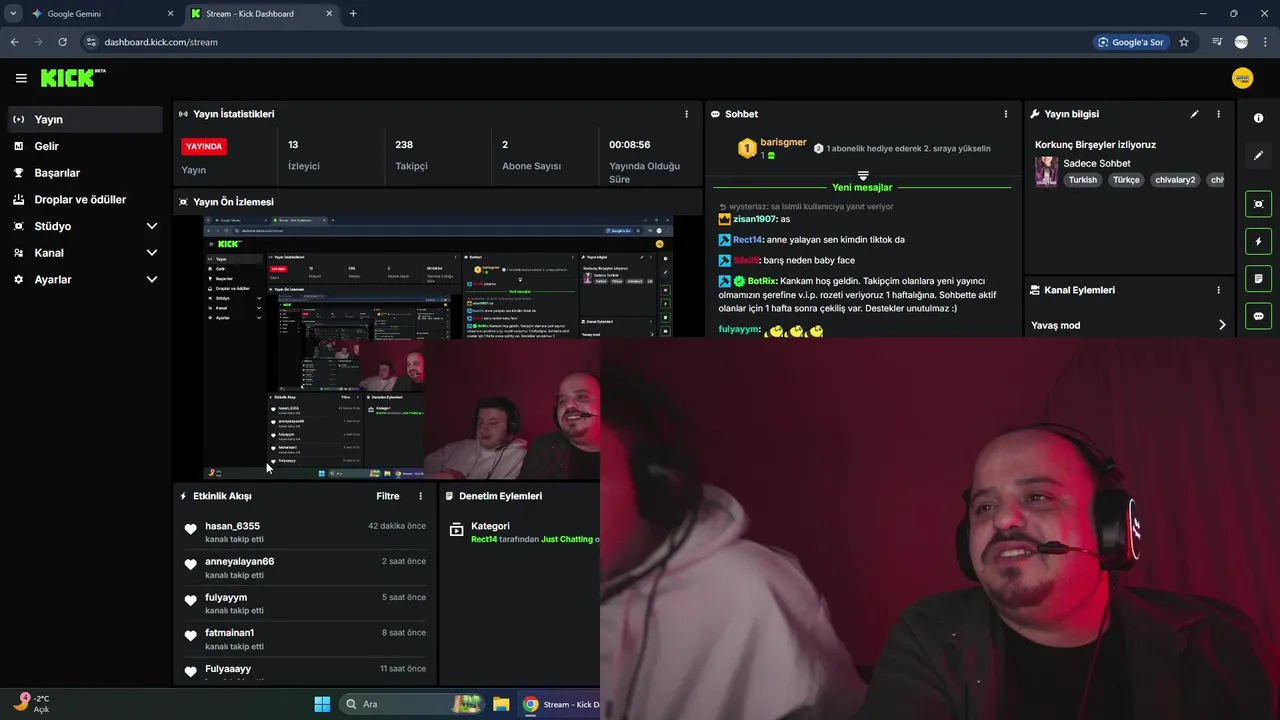Open the weather widget showing -2°C
Screen dimensions: 1280x720
33,703
